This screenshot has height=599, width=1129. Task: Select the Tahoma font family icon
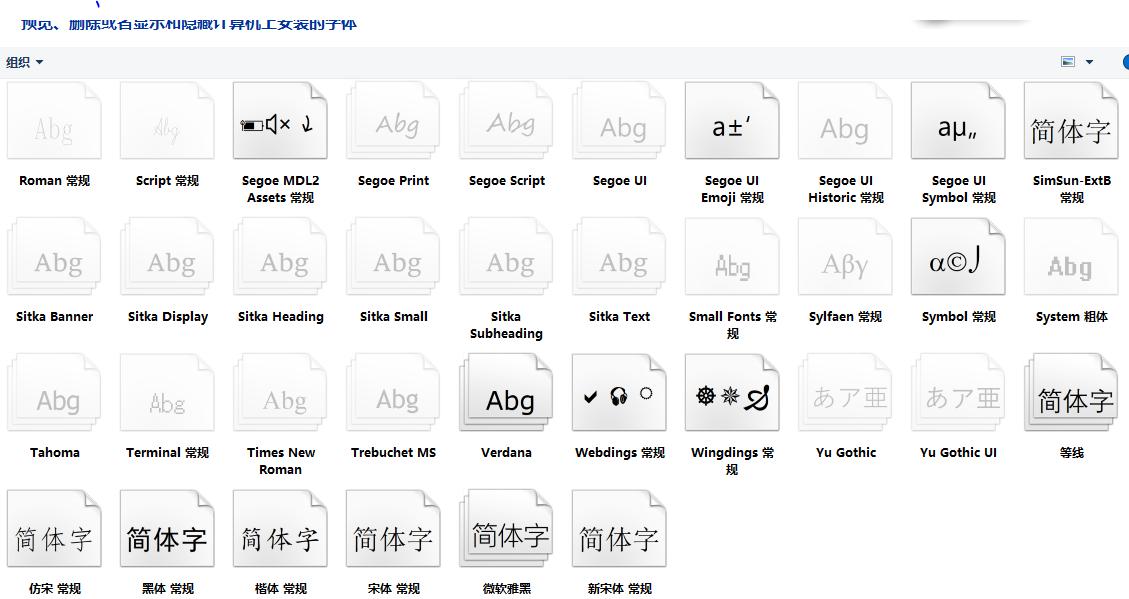coord(54,393)
